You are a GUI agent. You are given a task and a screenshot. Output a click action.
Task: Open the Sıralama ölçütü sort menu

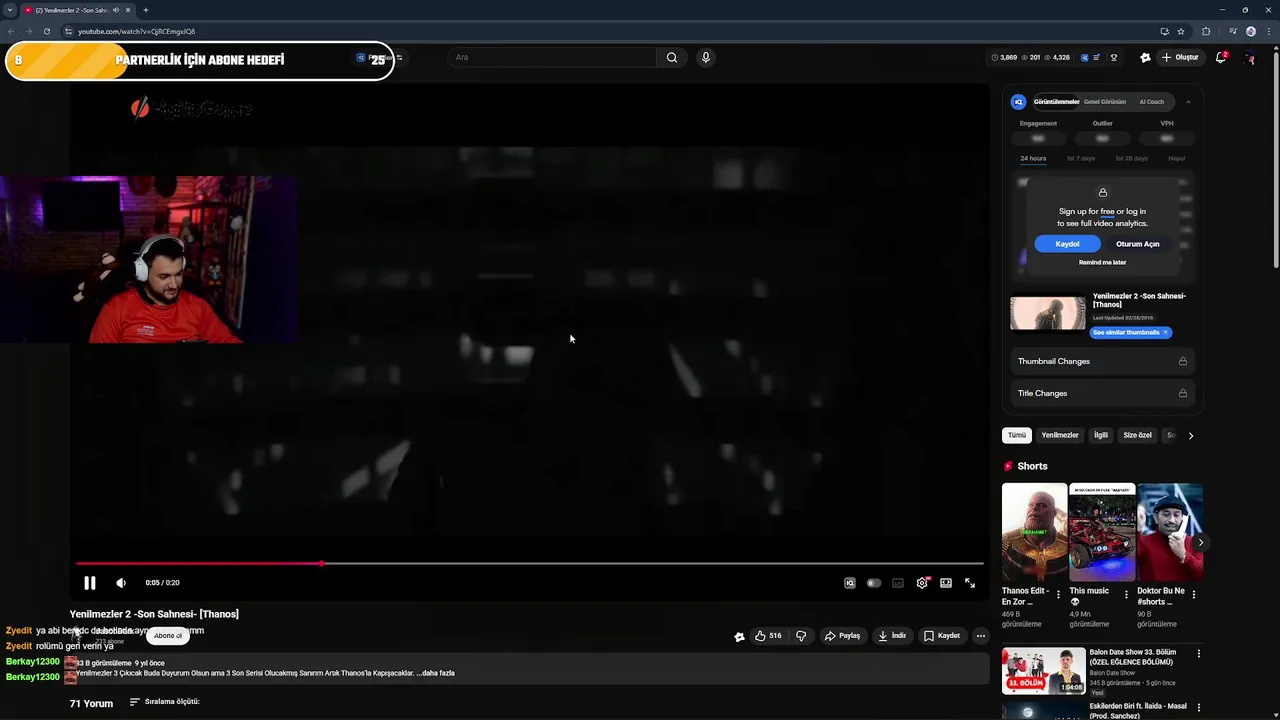164,702
